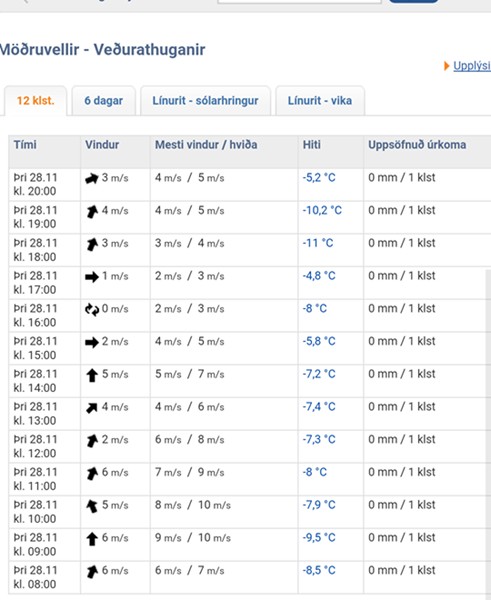This screenshot has width=491, height=600.
Task: Click variable wind icon at 16:00
Action: pyautogui.click(x=92, y=309)
